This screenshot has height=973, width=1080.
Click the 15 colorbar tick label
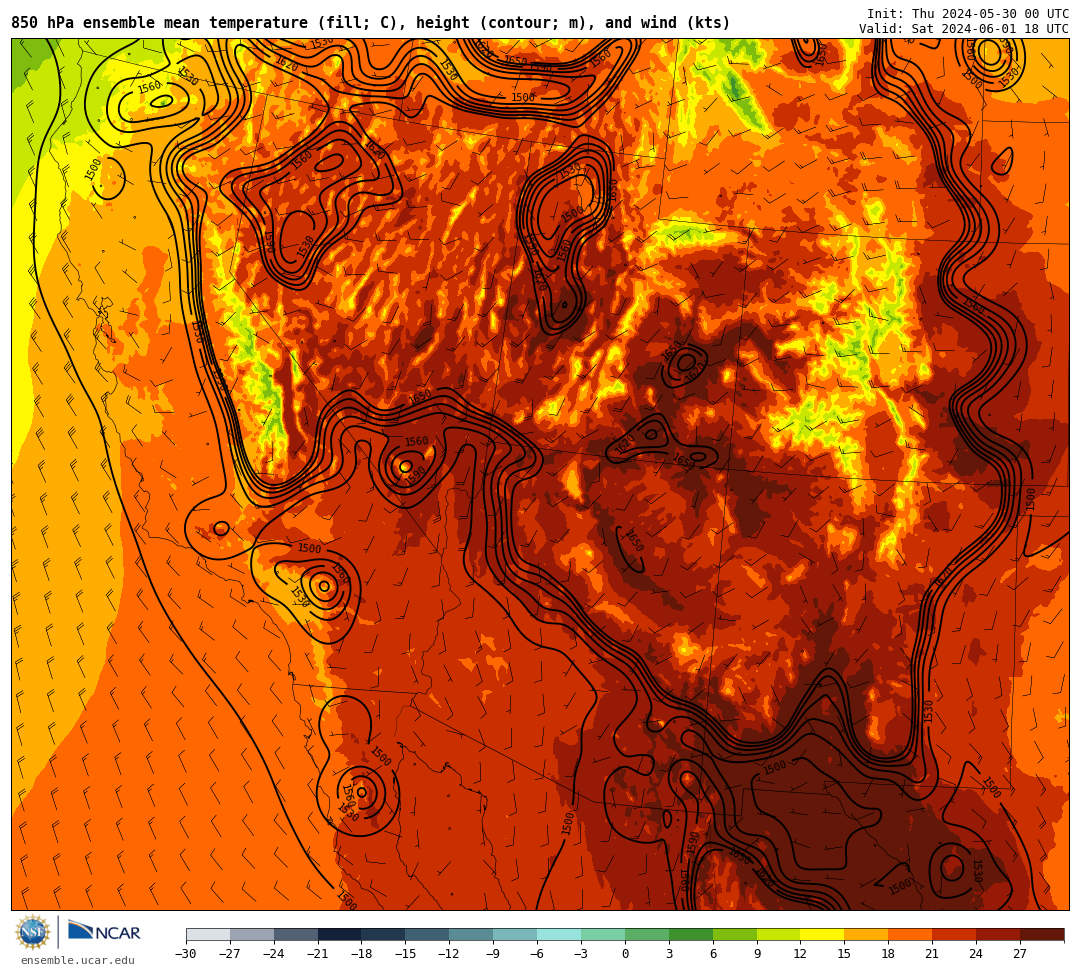[844, 954]
